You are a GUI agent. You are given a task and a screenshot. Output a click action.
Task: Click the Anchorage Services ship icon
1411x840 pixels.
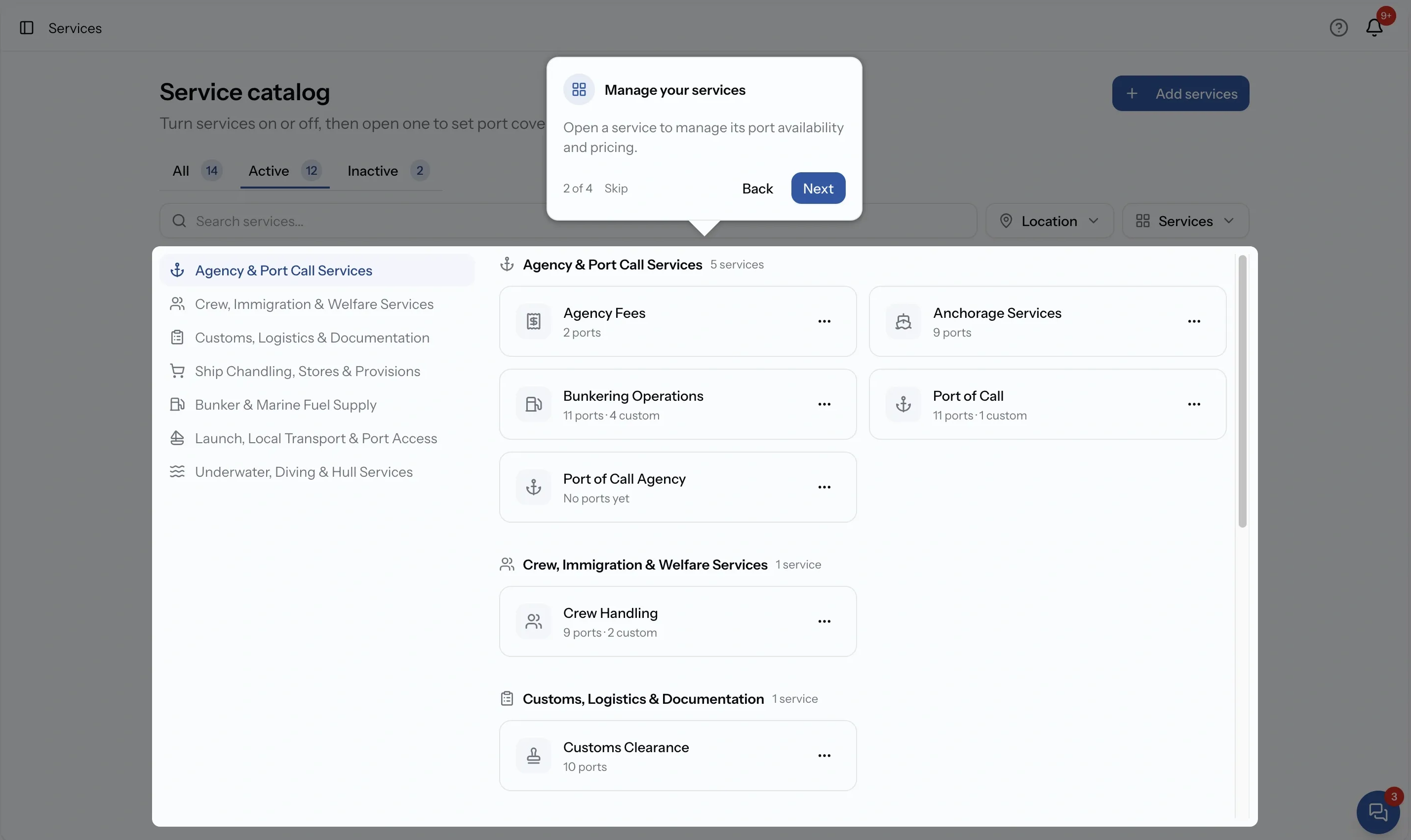(903, 321)
